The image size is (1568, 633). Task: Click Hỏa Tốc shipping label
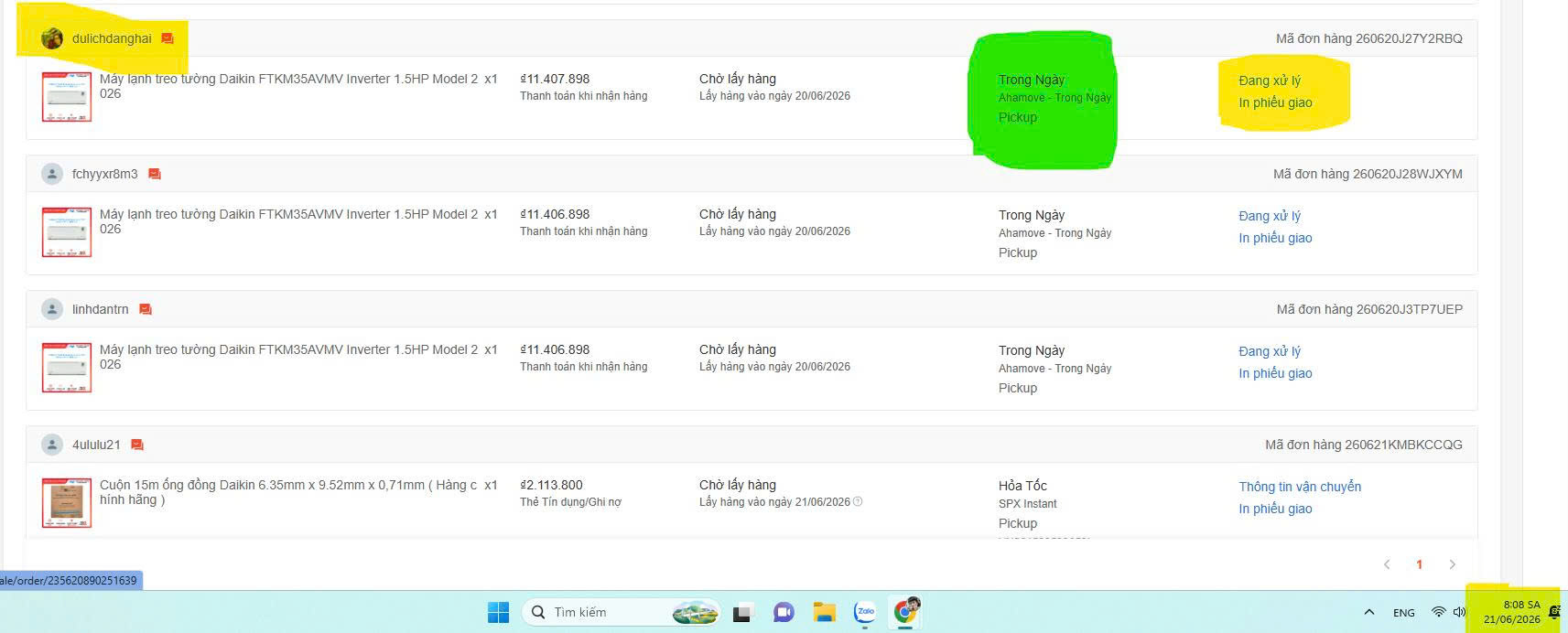1022,486
